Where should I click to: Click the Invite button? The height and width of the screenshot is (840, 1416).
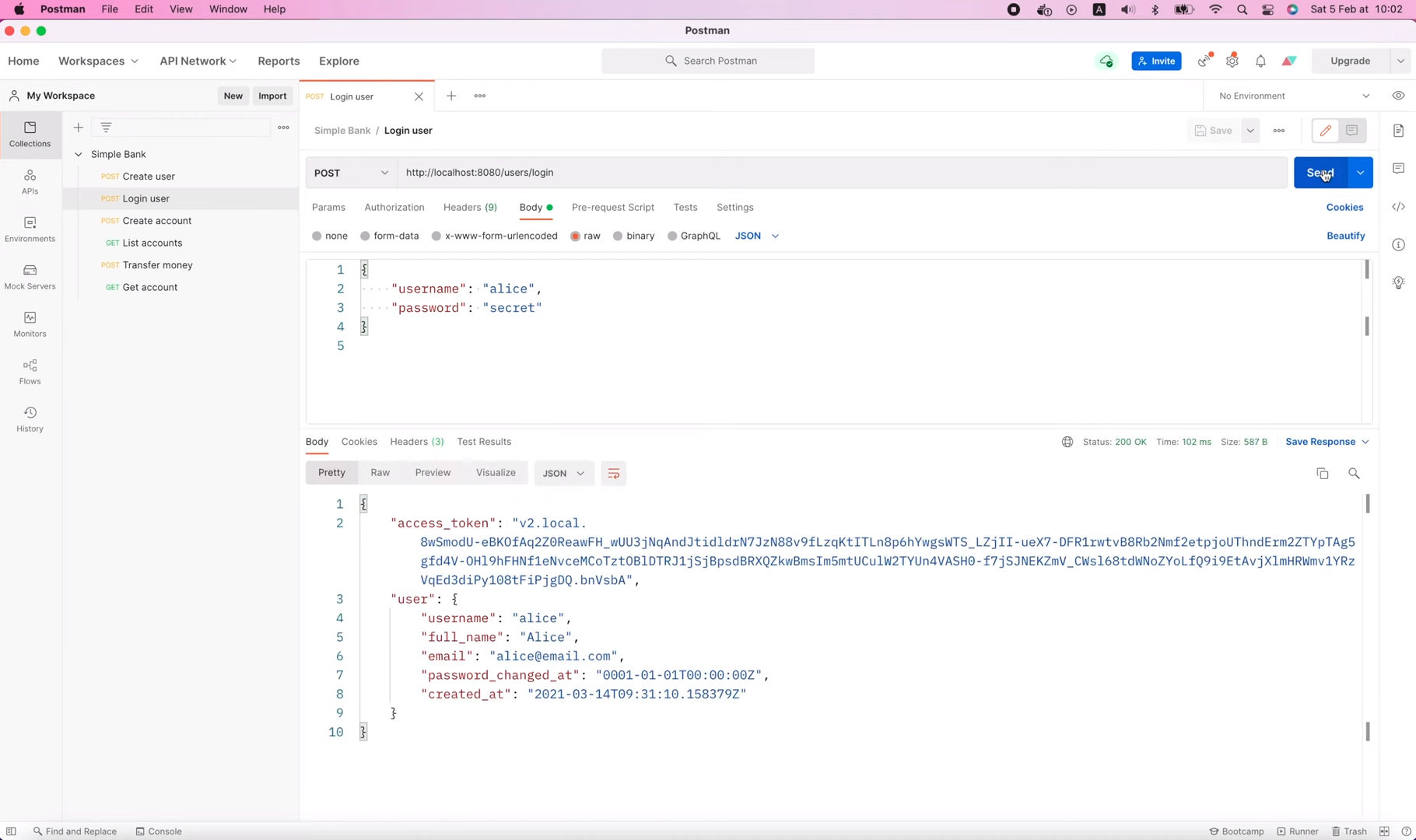click(1156, 61)
